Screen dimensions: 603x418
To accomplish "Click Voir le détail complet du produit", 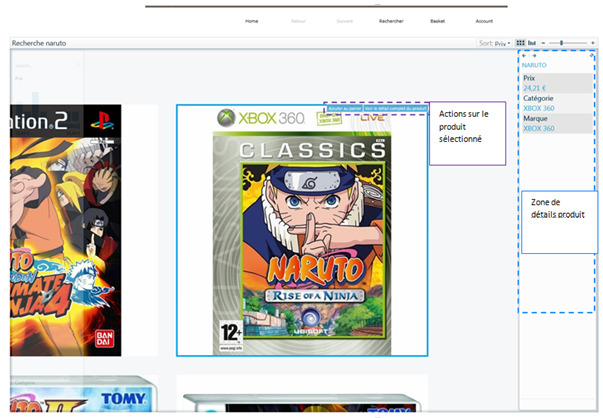I will tap(396, 109).
